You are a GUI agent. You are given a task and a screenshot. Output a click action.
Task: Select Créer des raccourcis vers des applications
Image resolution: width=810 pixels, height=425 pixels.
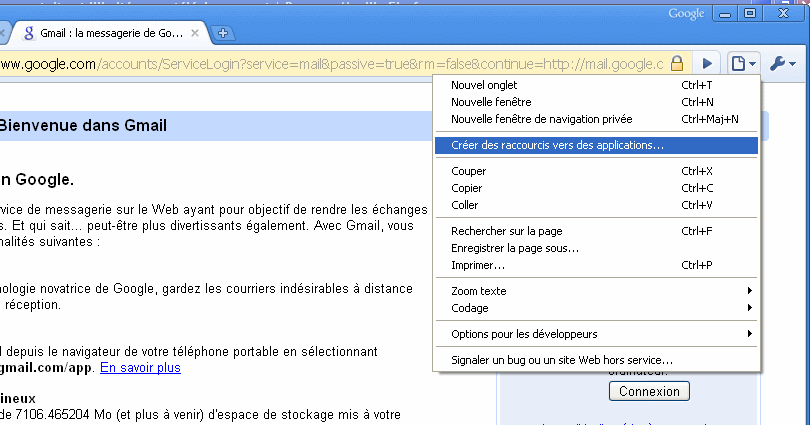pyautogui.click(x=597, y=145)
